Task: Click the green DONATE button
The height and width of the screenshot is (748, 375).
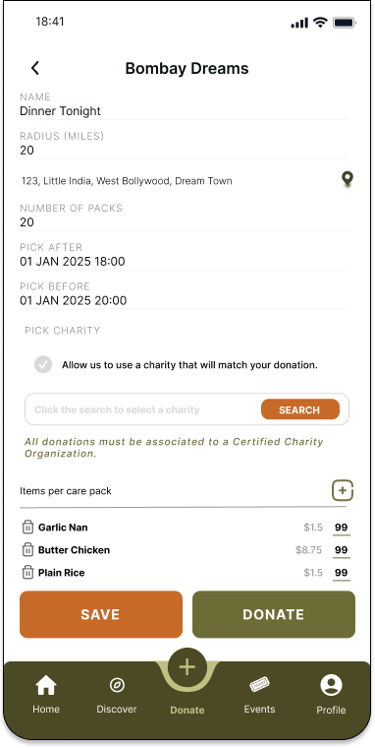Action: tap(273, 614)
